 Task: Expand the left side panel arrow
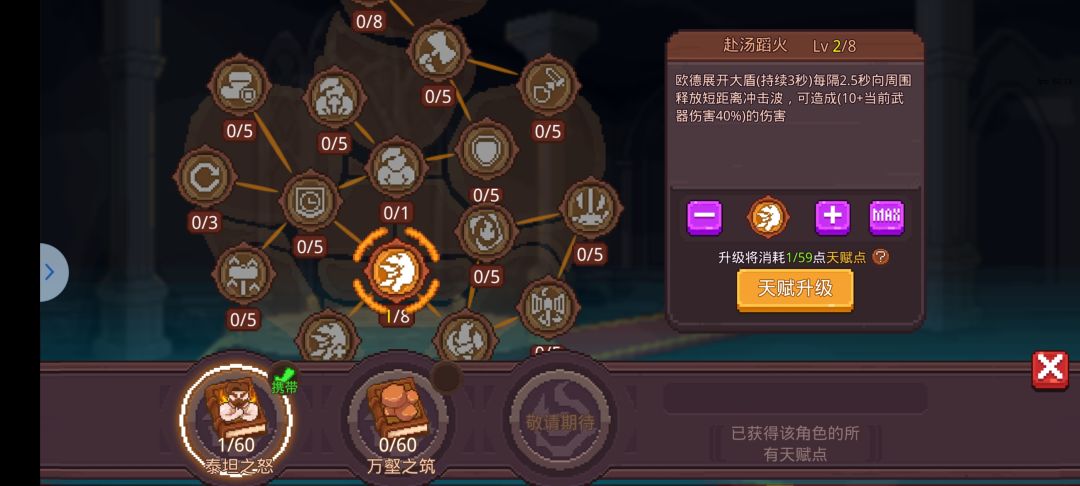[x=52, y=273]
